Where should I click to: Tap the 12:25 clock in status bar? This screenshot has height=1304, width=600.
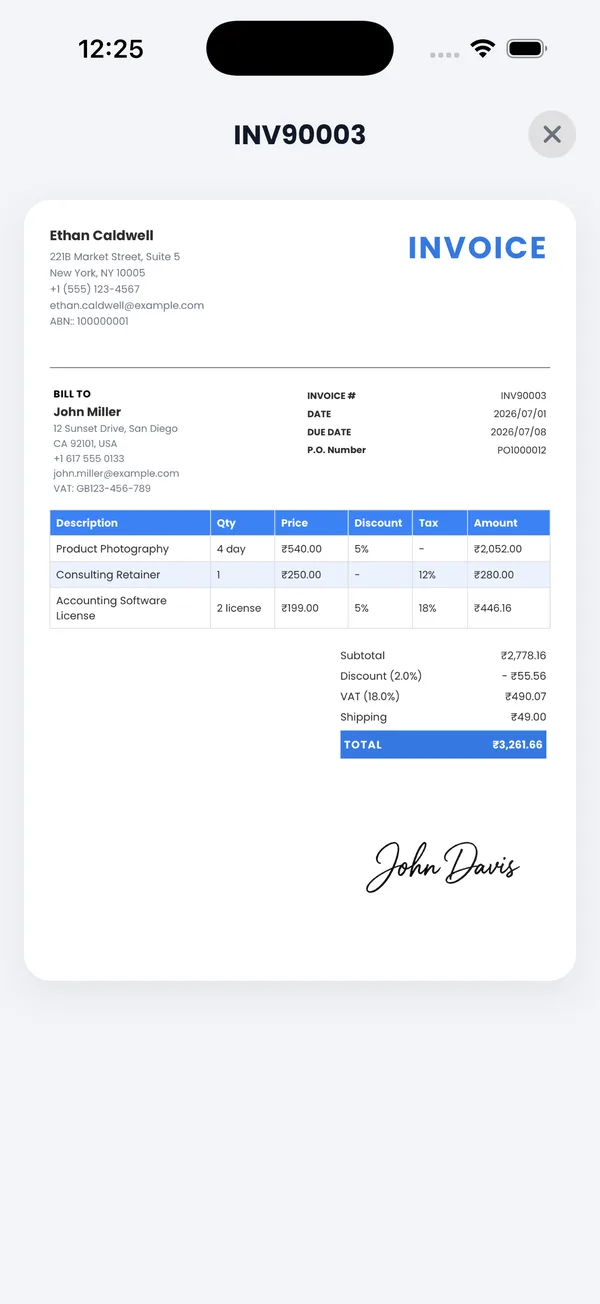[111, 49]
